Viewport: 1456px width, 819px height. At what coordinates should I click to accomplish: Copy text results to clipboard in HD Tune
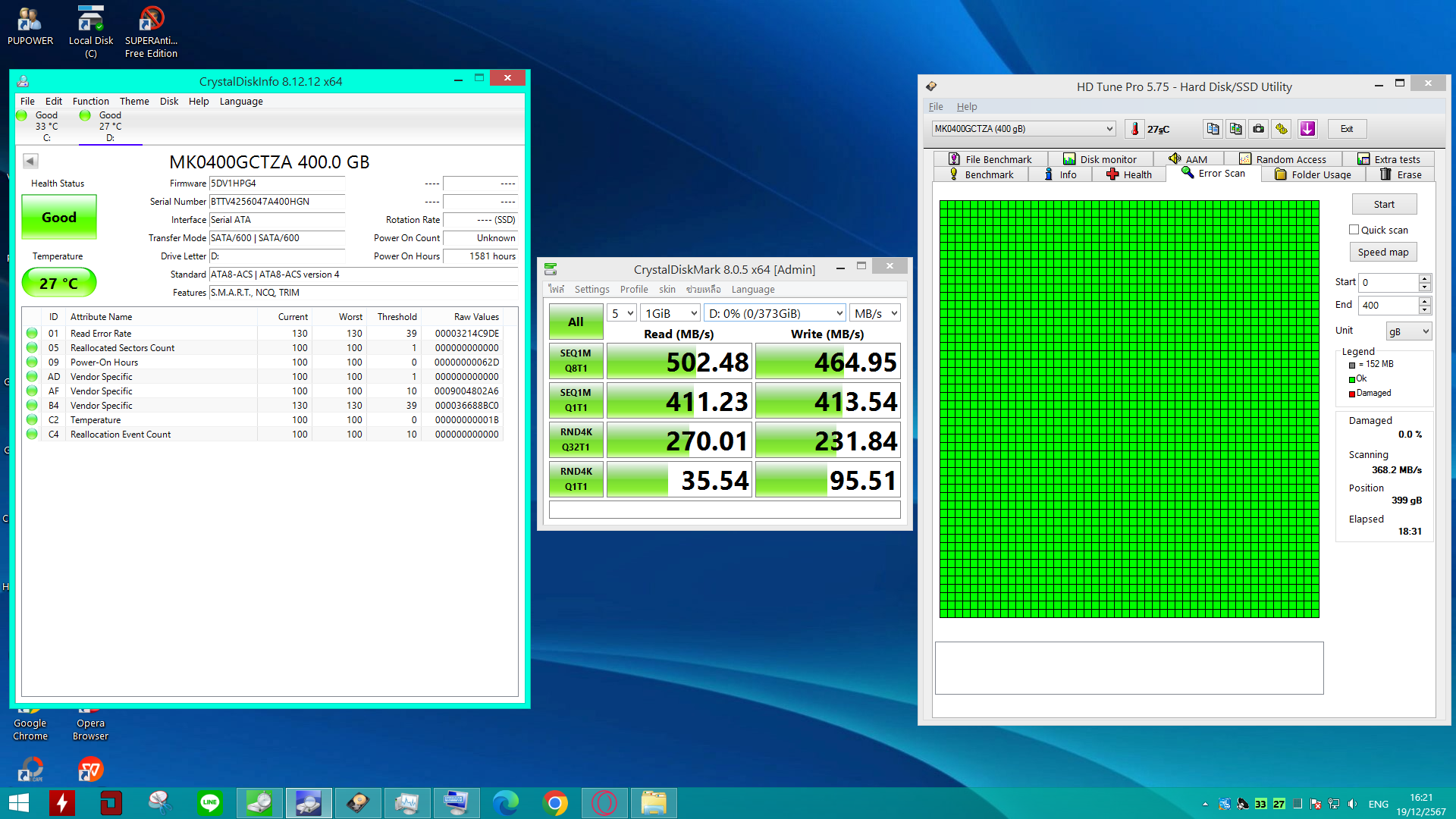pyautogui.click(x=1212, y=129)
